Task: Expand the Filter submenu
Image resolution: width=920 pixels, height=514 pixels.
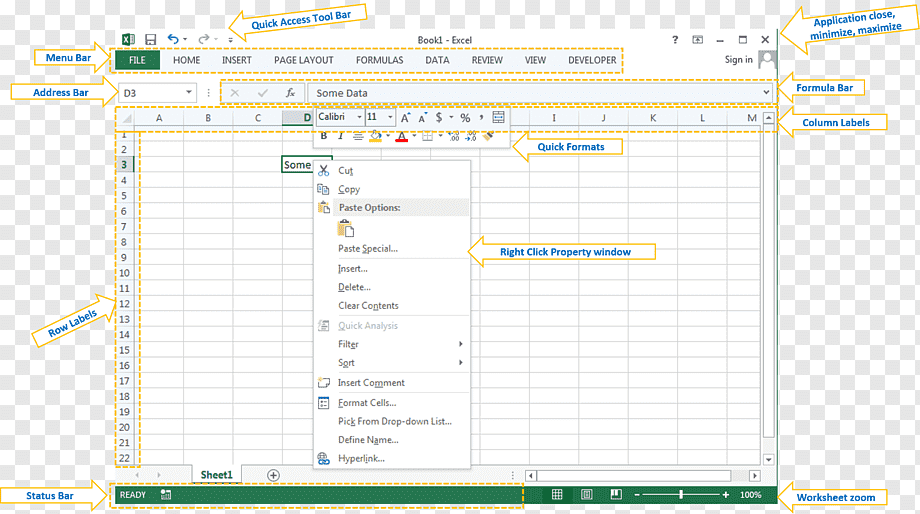Action: [x=392, y=344]
